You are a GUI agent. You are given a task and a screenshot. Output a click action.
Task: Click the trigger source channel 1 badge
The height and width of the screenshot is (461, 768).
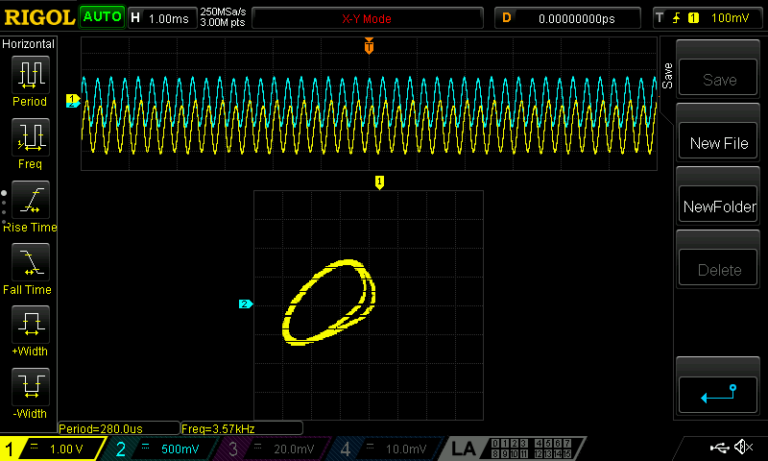pos(693,18)
